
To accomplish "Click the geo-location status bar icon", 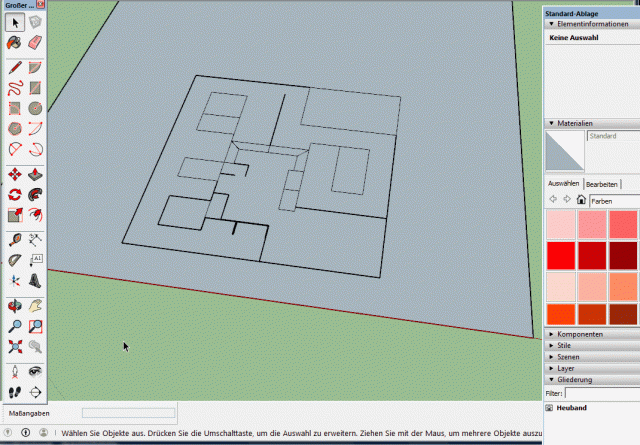I will 7,432.
